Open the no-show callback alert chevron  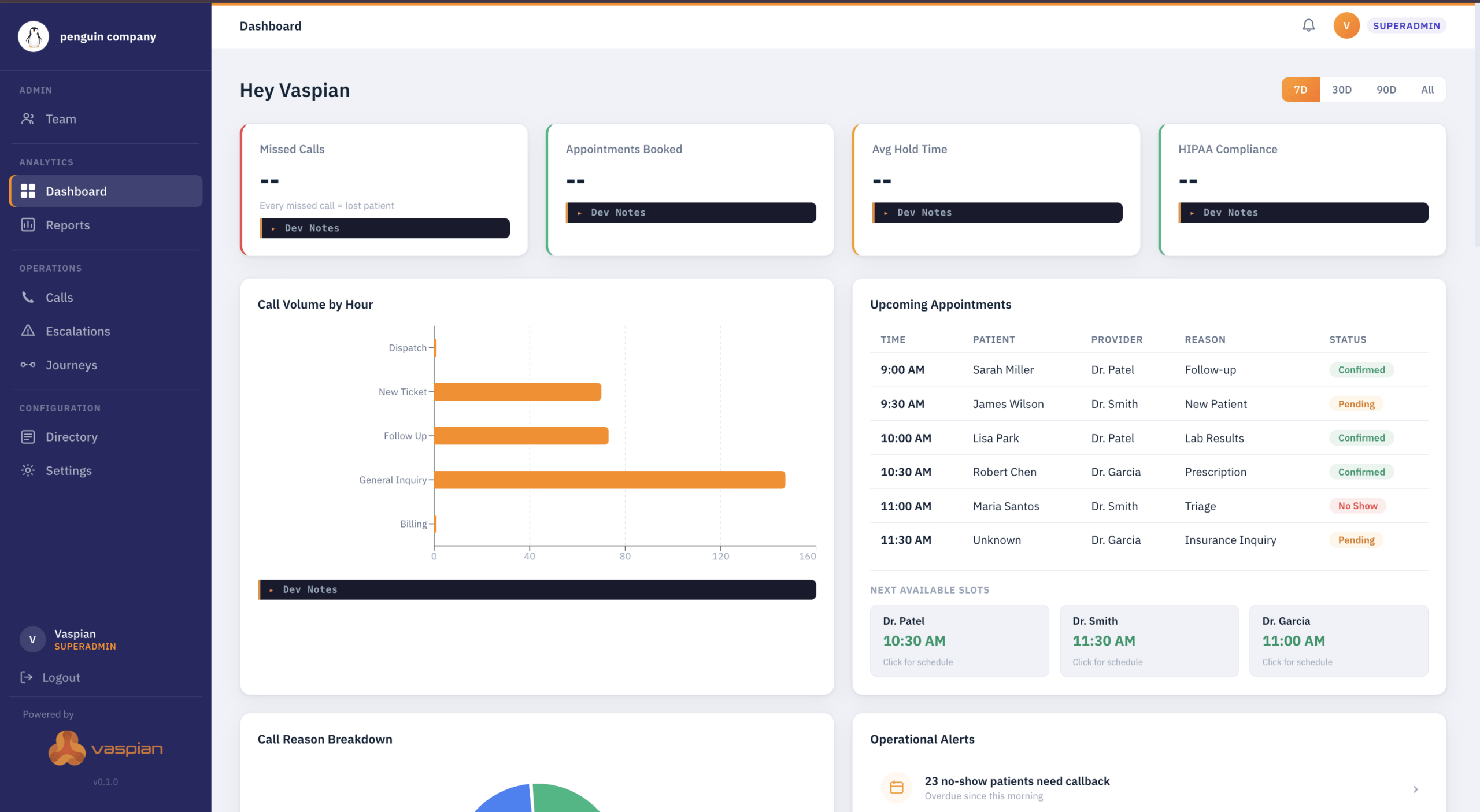point(1415,789)
